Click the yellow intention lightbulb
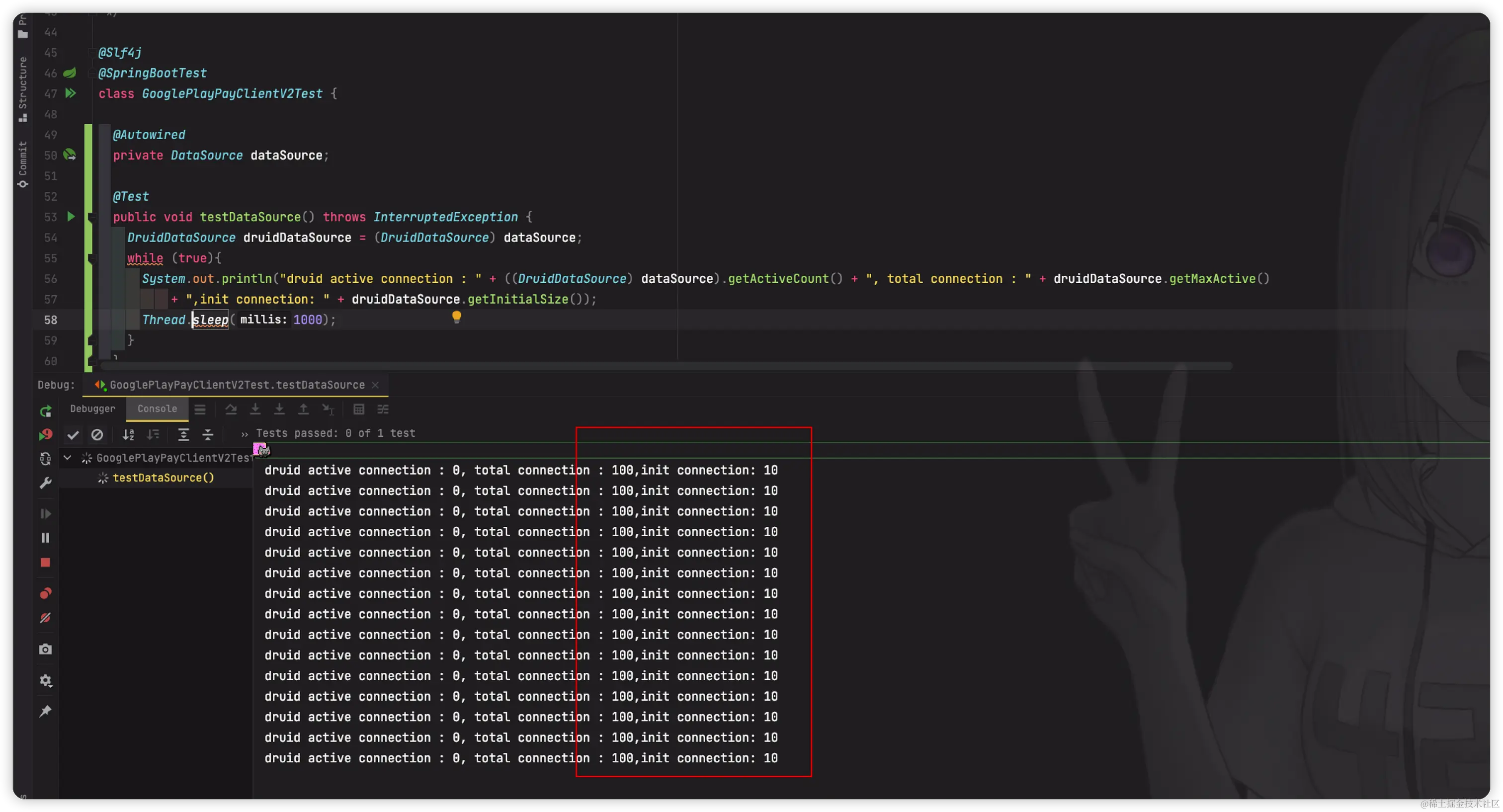The image size is (1503, 812). [x=457, y=317]
